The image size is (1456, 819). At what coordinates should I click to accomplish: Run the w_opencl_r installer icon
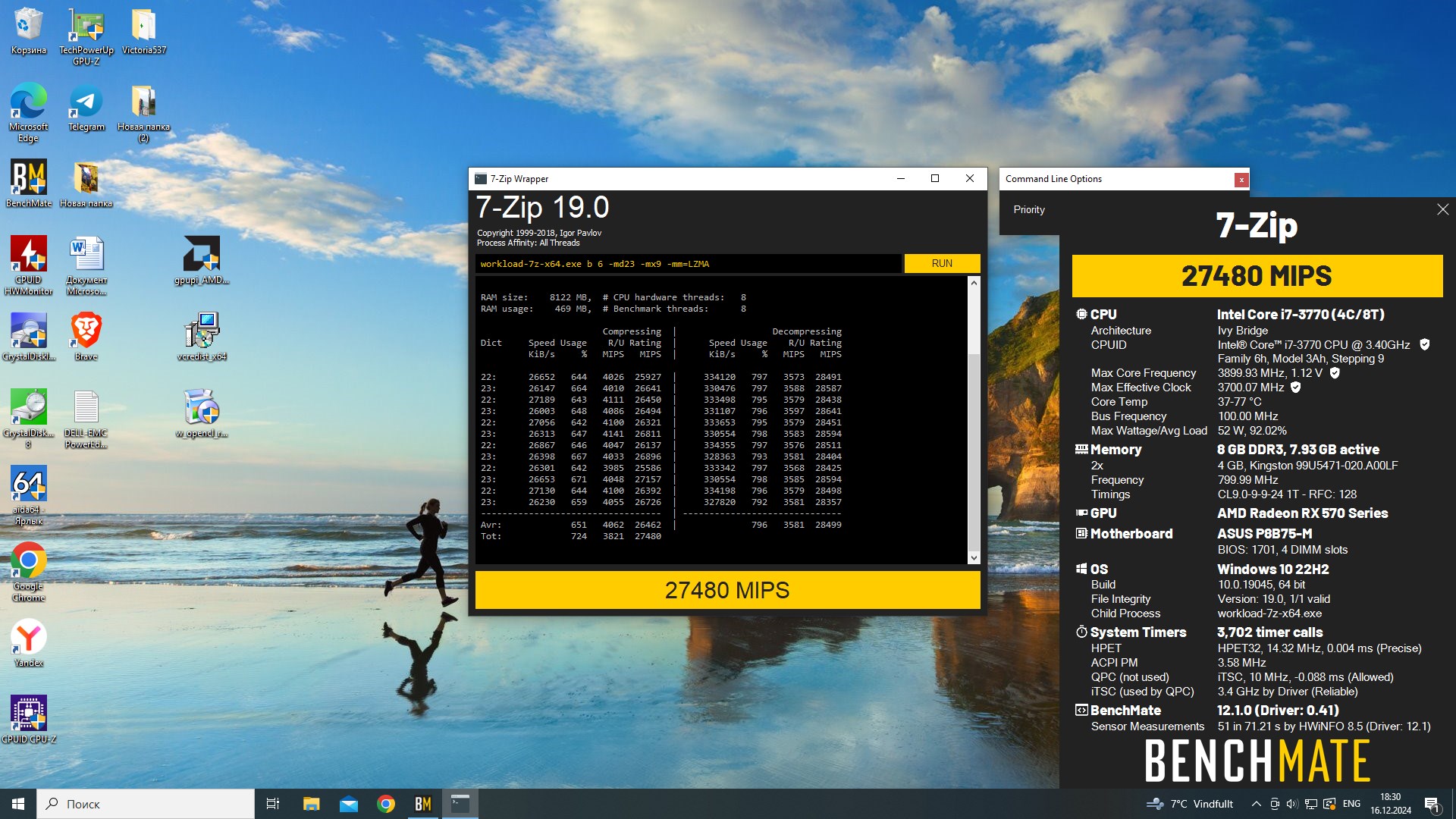[201, 414]
